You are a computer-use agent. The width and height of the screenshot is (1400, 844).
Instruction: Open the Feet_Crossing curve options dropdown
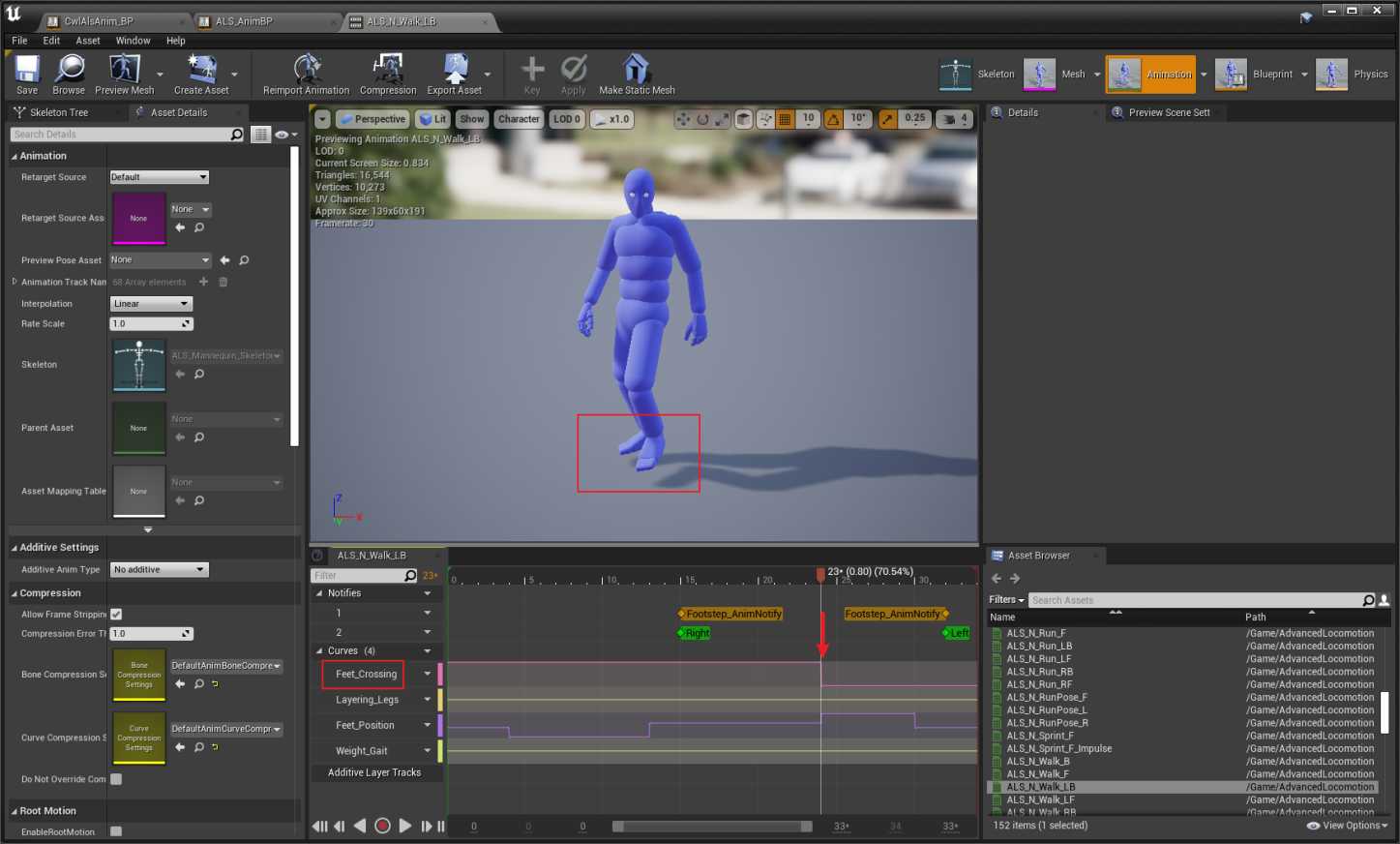point(427,674)
